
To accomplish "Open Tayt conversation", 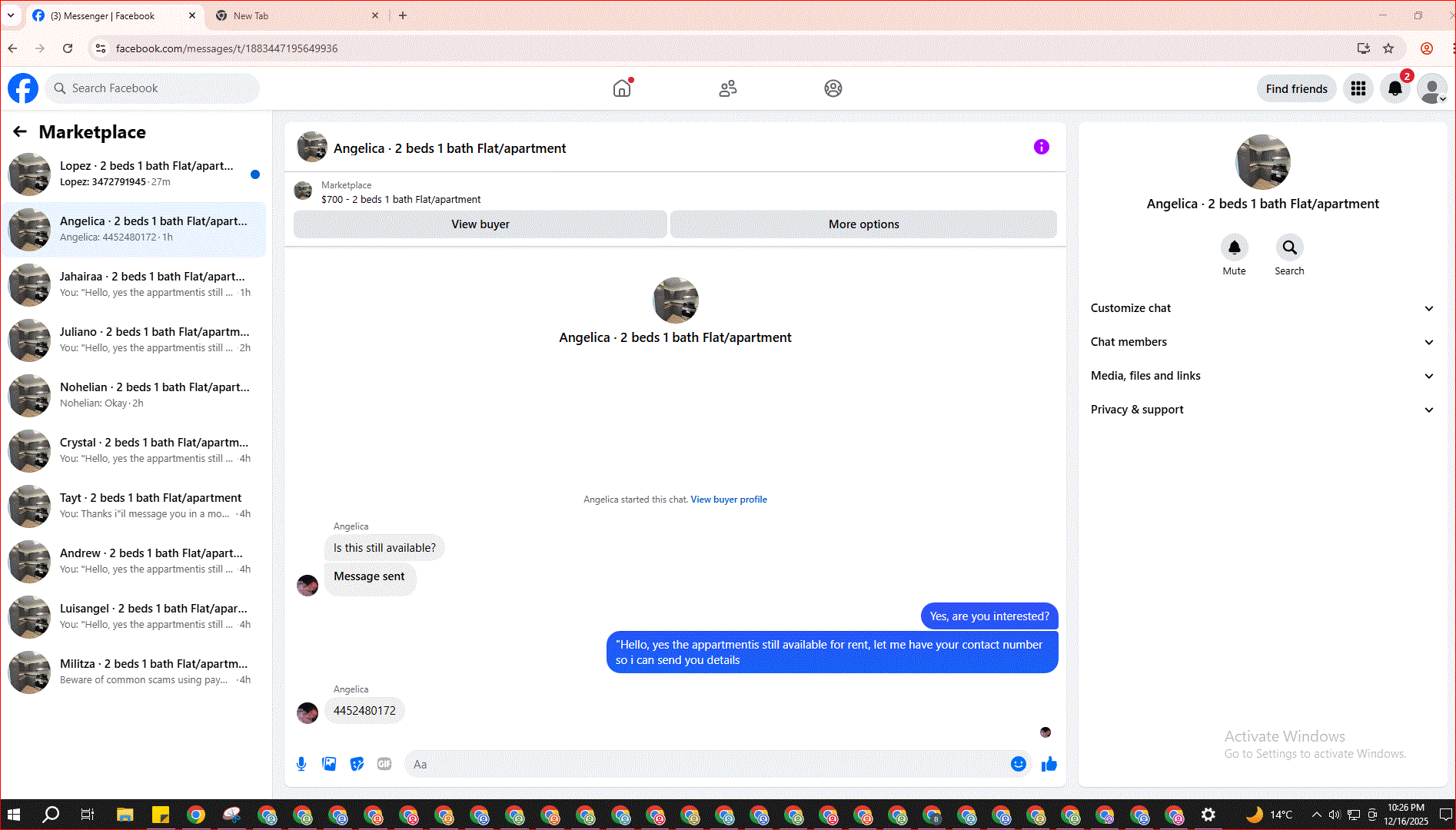I will (x=135, y=506).
